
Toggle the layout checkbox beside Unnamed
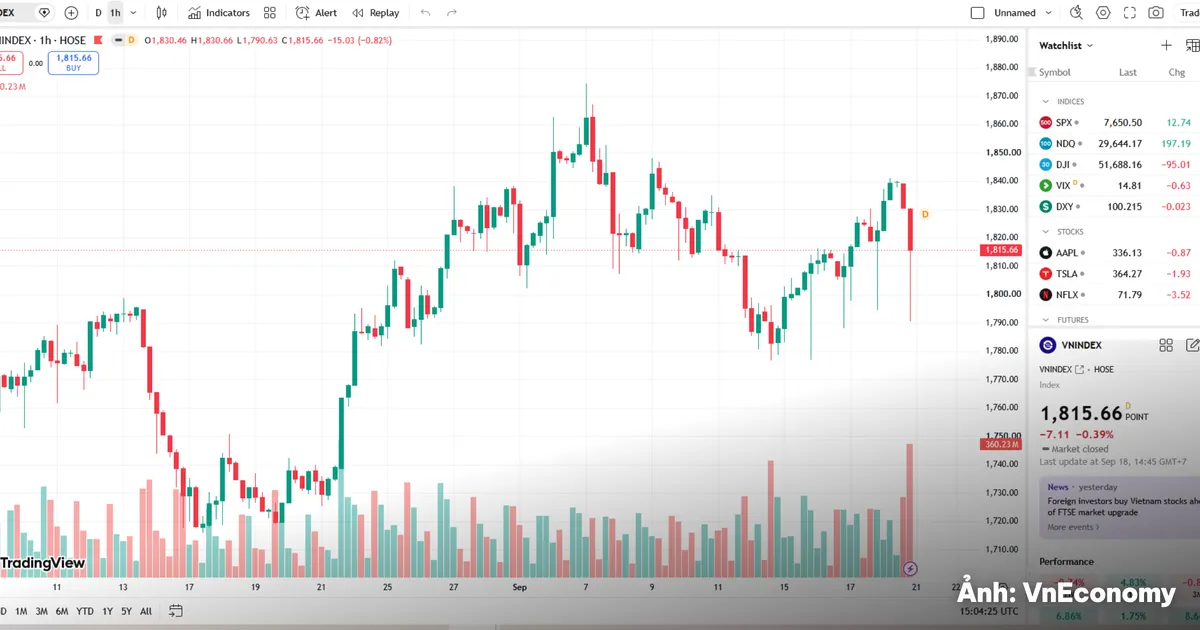pyautogui.click(x=978, y=13)
